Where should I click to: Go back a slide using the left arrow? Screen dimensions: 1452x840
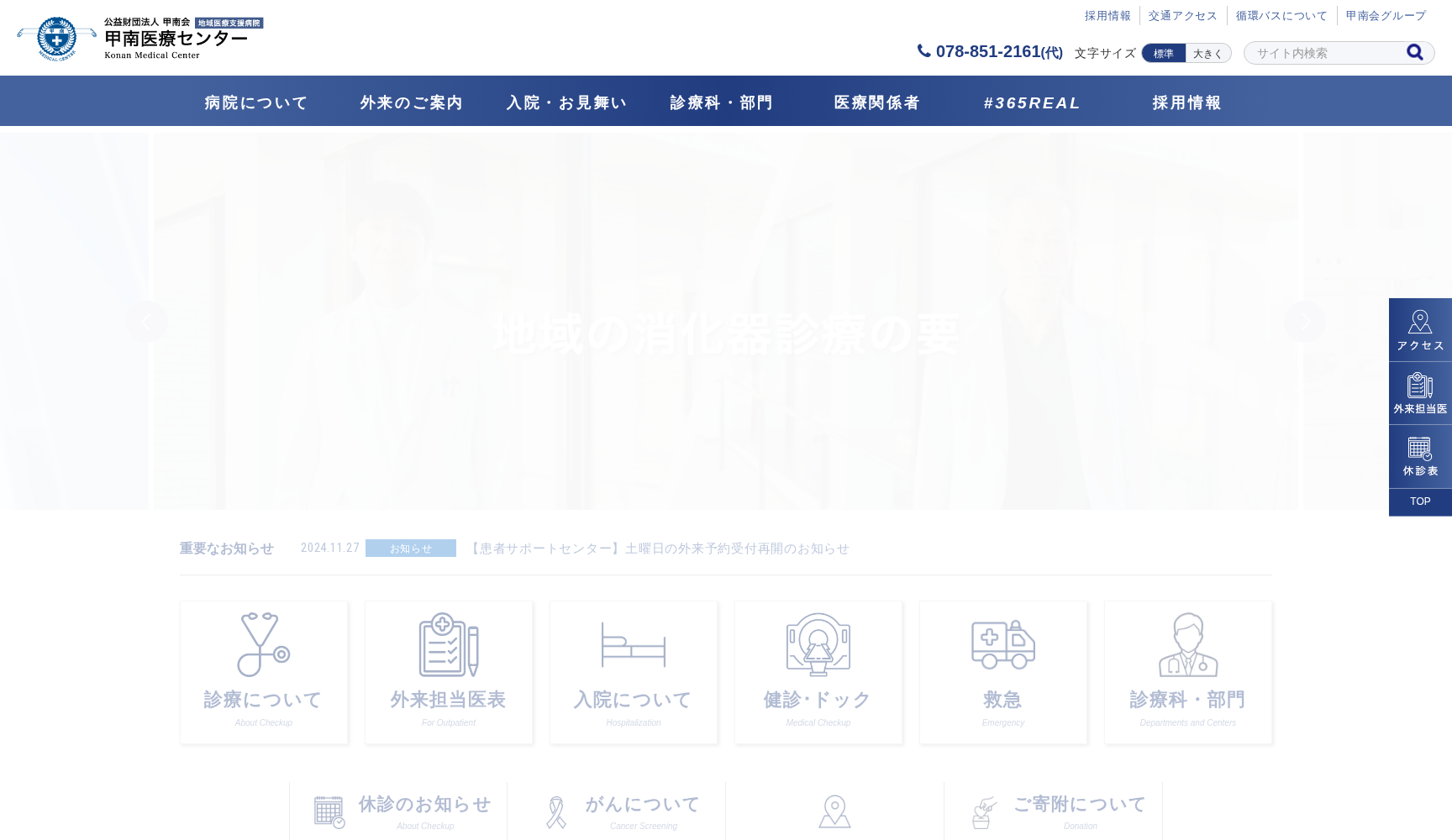coord(148,322)
